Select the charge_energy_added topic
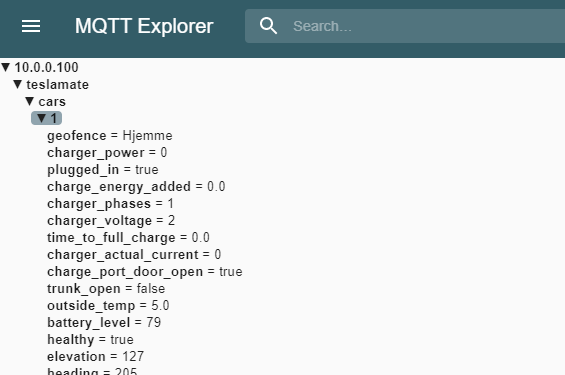Screen dimensions: 565x375 pos(136,187)
